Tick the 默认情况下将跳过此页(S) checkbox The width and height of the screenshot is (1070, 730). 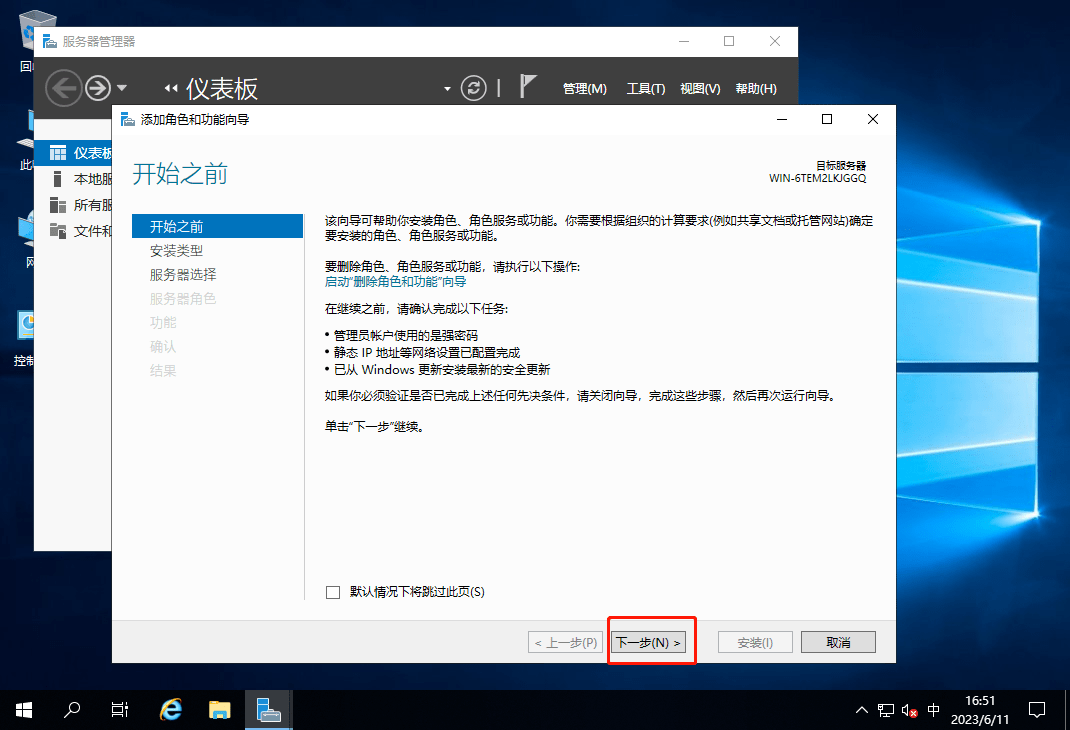(x=333, y=592)
